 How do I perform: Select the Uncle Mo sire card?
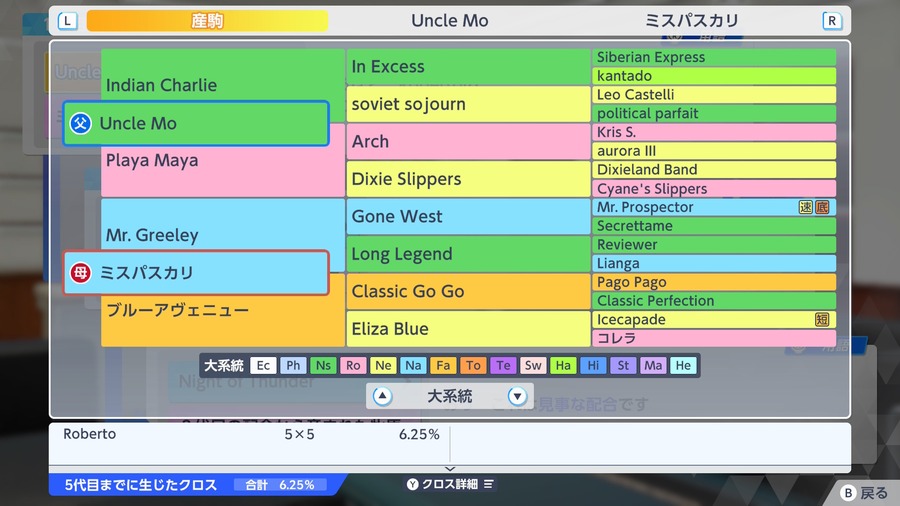196,123
